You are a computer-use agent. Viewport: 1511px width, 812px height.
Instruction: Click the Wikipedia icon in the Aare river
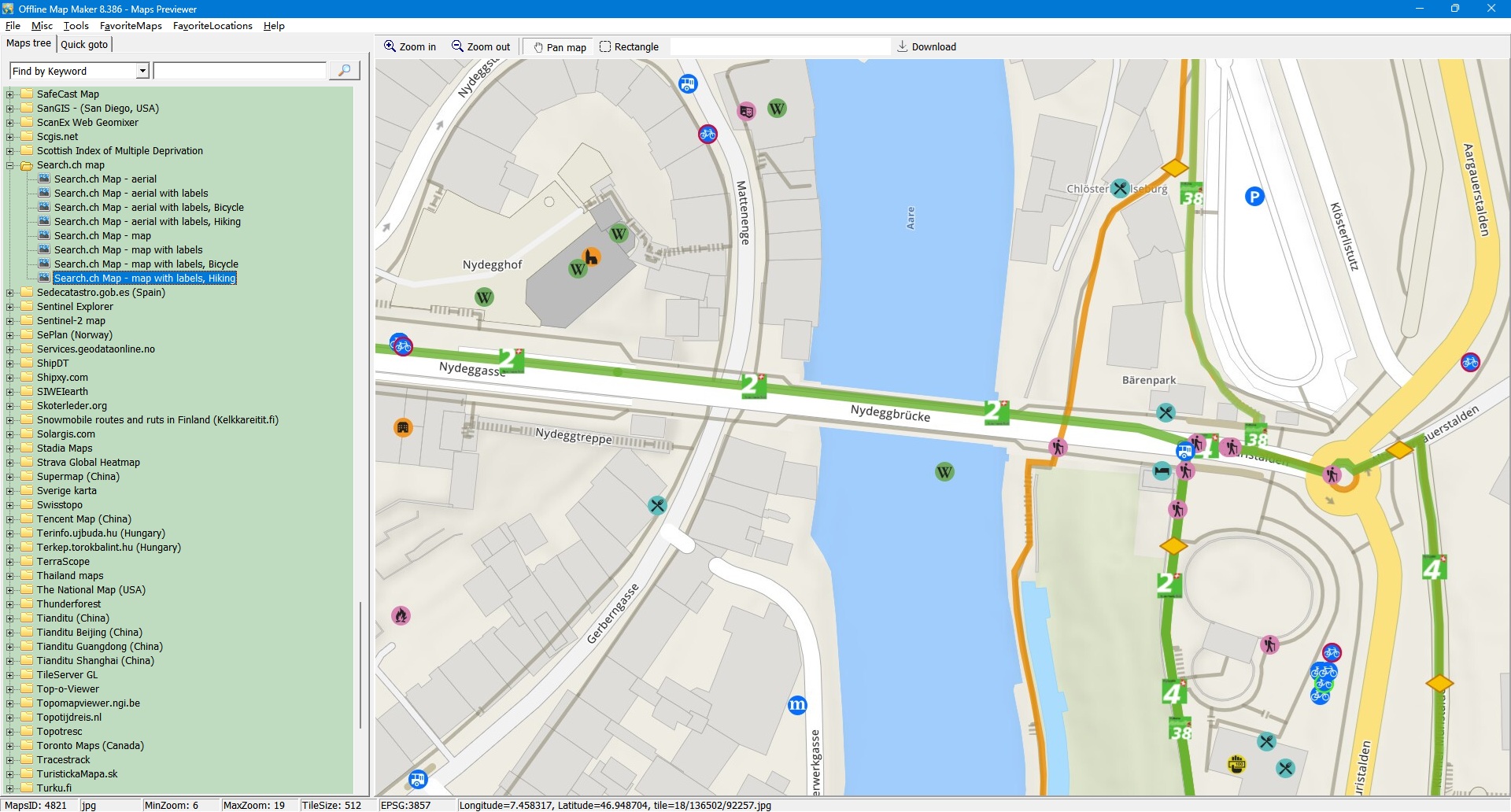coord(944,472)
